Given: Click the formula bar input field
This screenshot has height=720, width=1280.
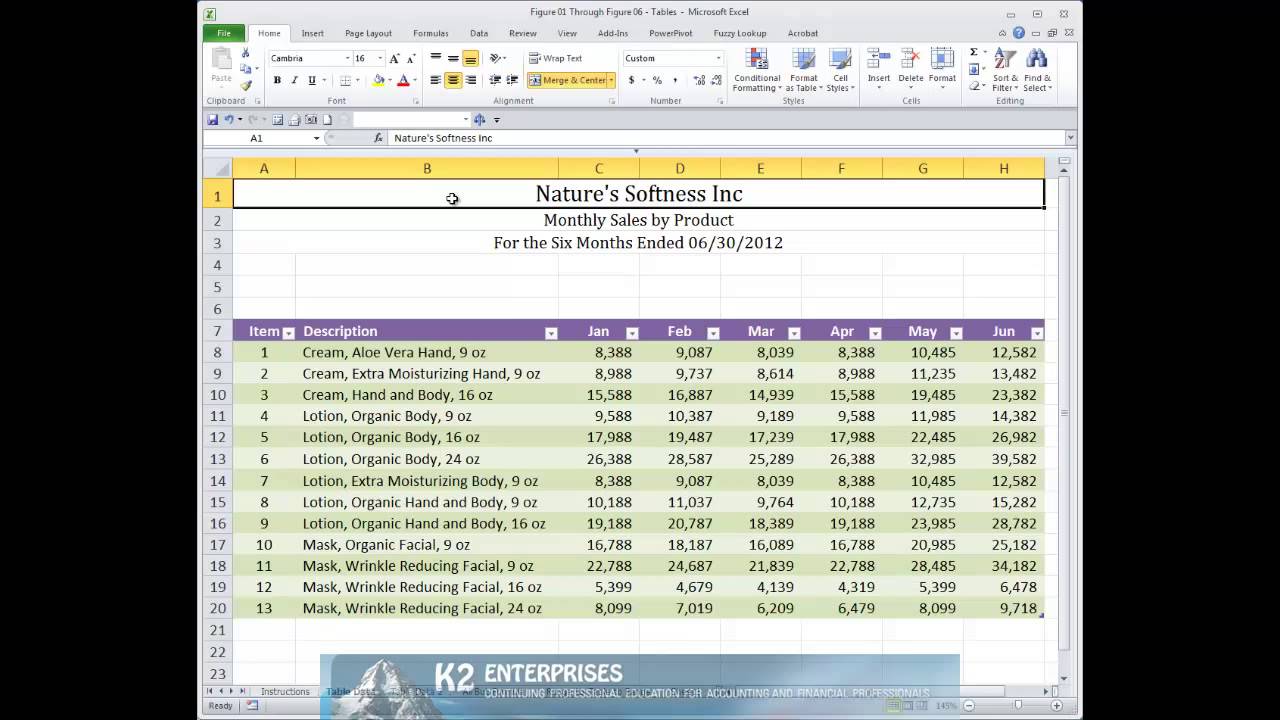Looking at the screenshot, I should click(x=726, y=138).
